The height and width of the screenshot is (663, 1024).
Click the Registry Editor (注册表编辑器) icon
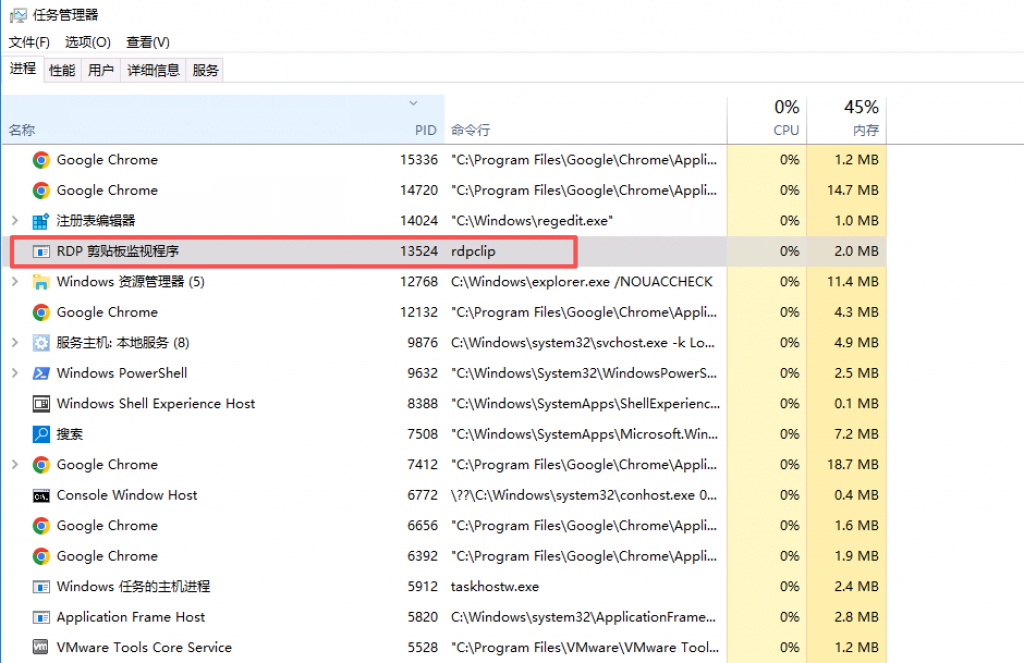coord(41,221)
